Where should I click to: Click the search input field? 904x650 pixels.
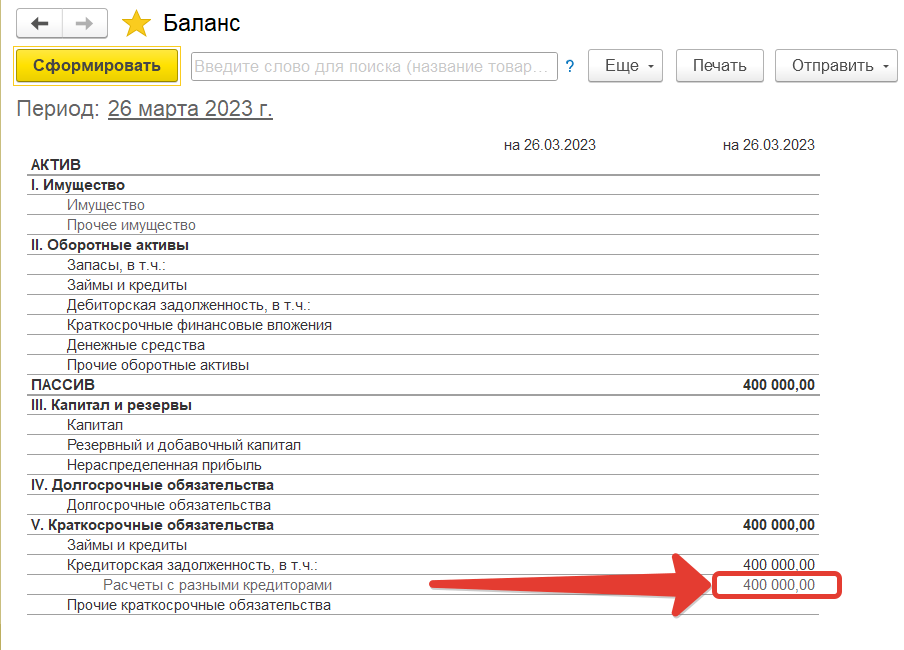pos(374,67)
